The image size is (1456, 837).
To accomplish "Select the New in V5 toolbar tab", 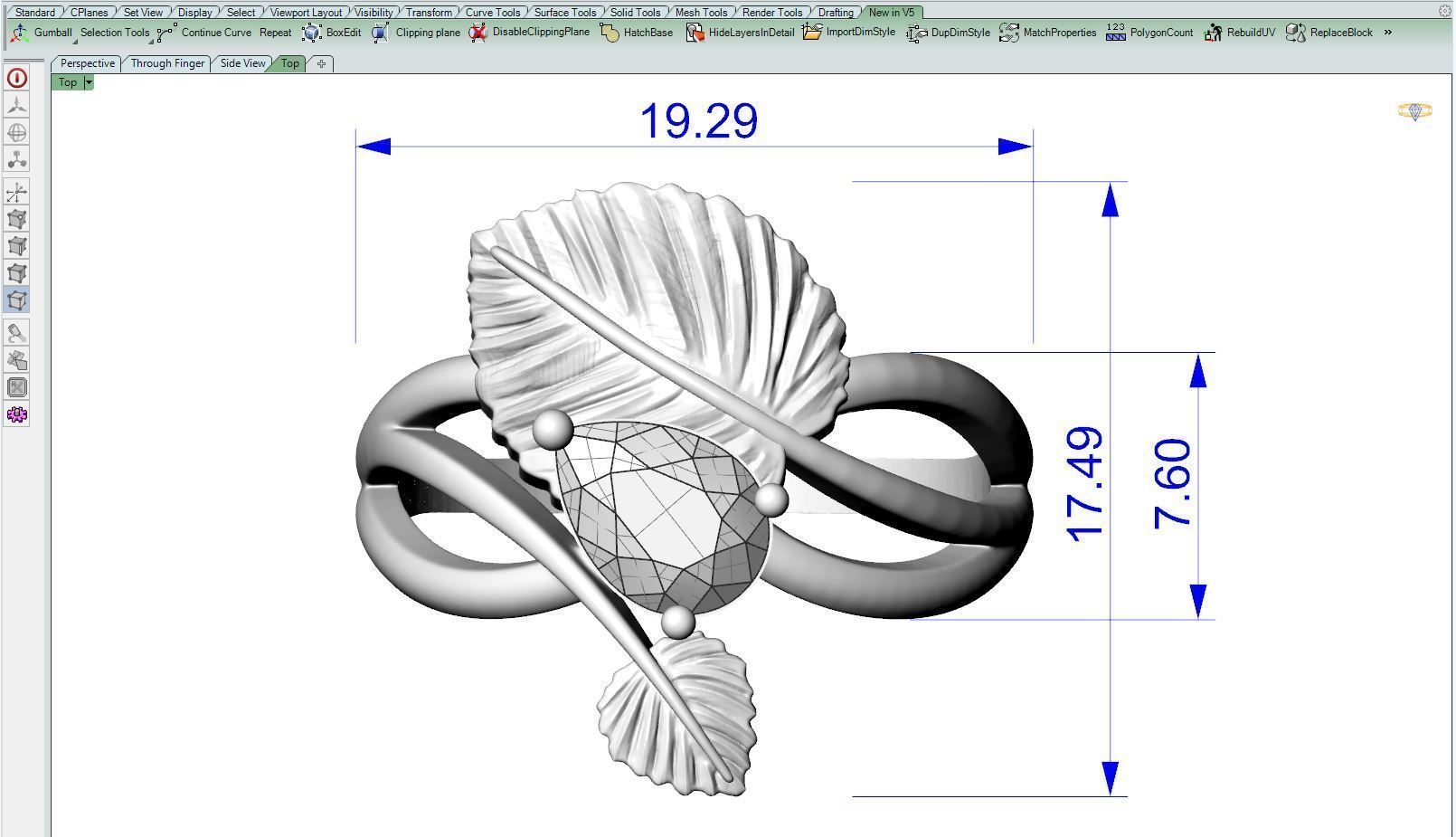I will (892, 13).
